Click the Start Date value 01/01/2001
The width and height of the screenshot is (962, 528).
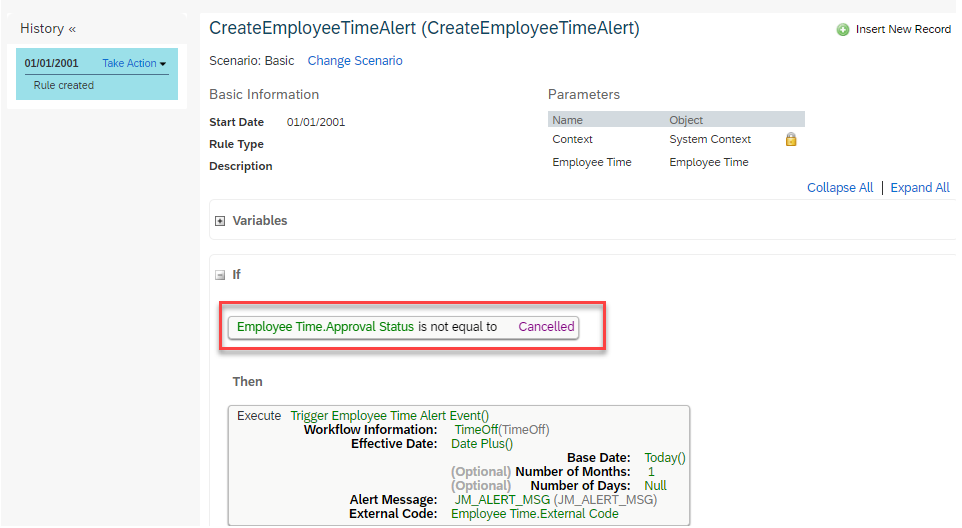click(316, 122)
